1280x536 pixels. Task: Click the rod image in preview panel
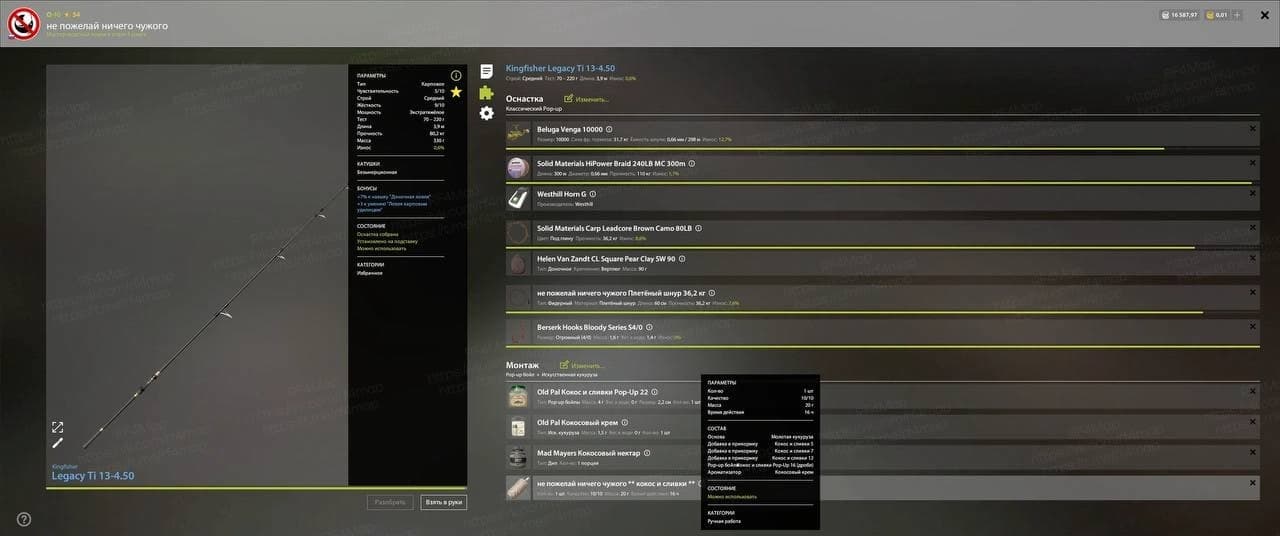pos(215,316)
